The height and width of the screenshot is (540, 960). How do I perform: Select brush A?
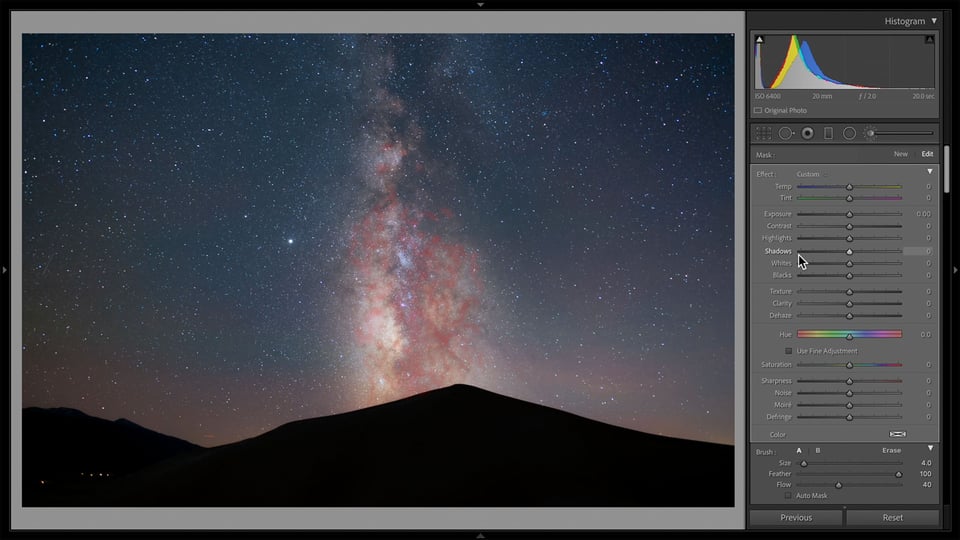[799, 451]
